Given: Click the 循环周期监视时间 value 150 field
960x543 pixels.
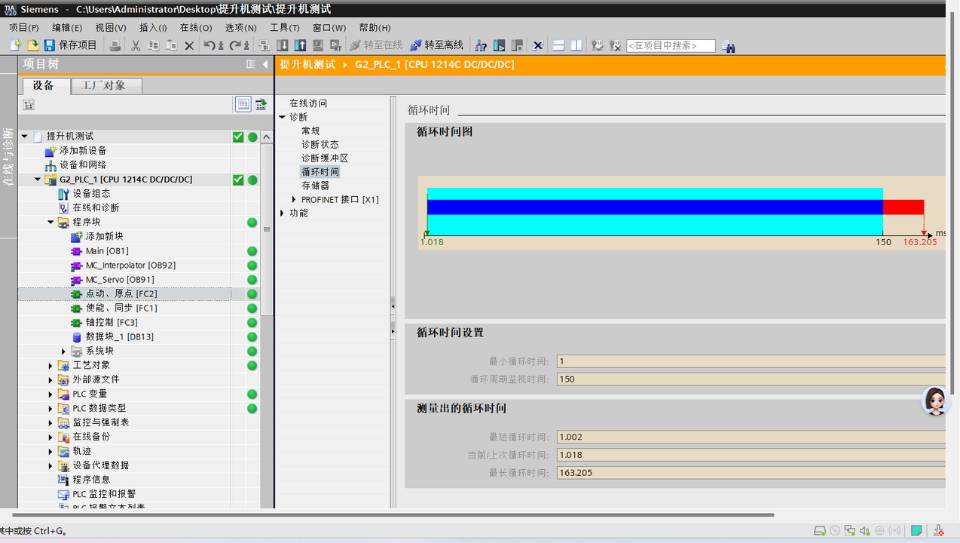Looking at the screenshot, I should tap(751, 379).
